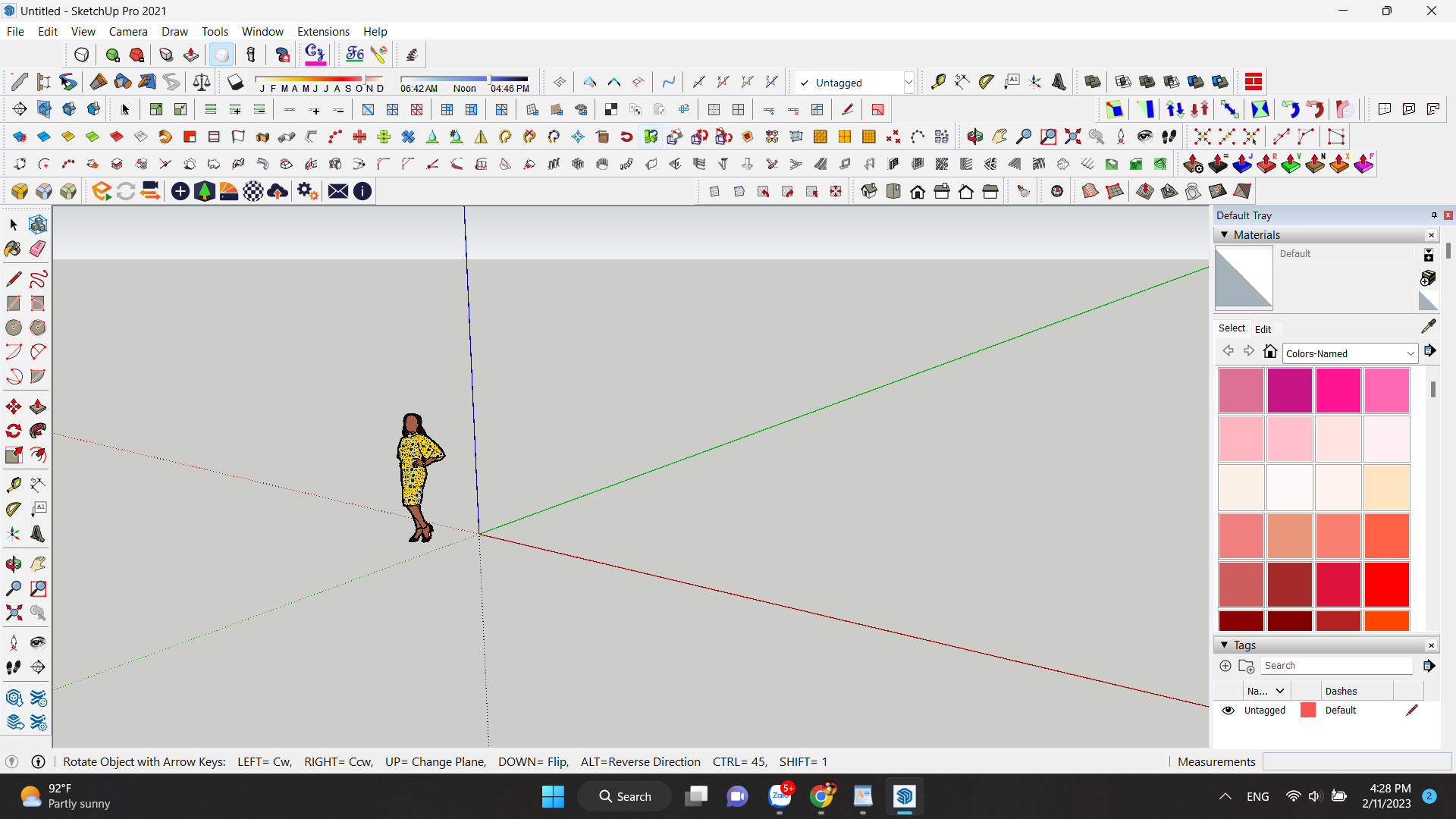Open the Draw menu
Image resolution: width=1456 pixels, height=819 pixels.
(174, 31)
